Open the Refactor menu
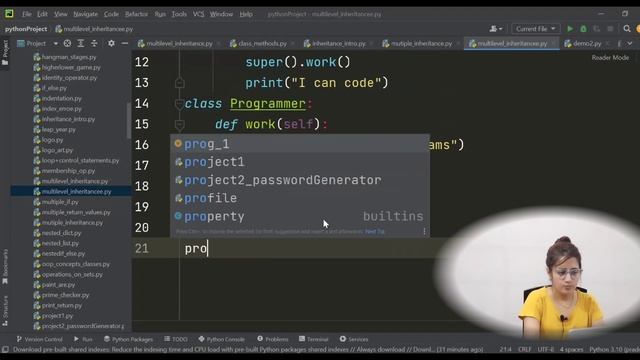 pyautogui.click(x=136, y=14)
